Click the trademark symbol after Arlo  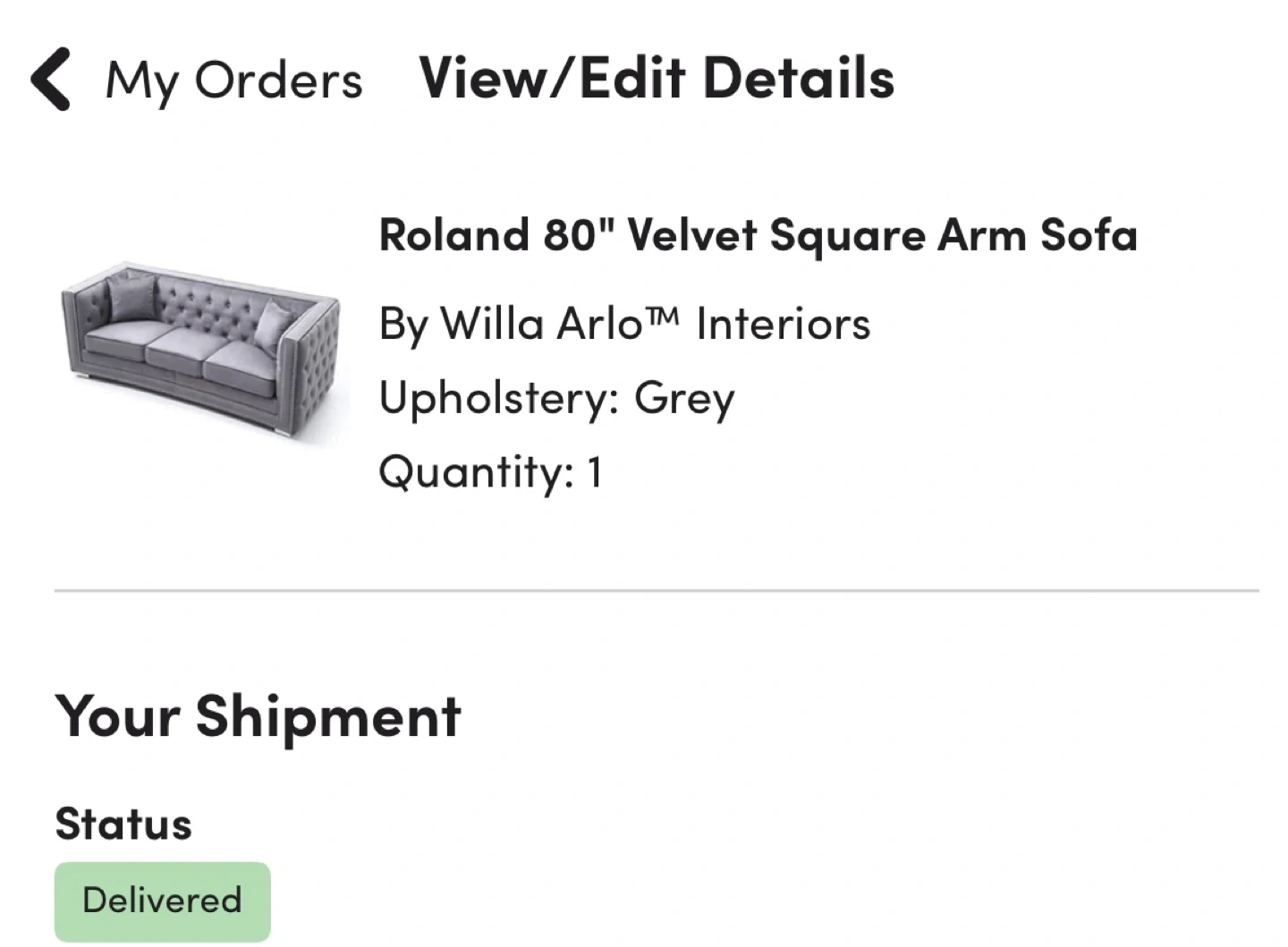(663, 314)
